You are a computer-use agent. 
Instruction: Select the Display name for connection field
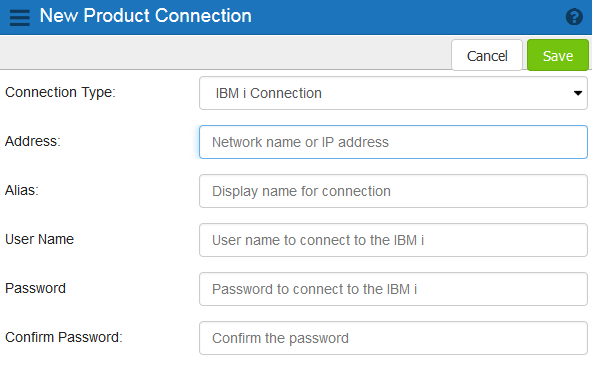point(393,191)
